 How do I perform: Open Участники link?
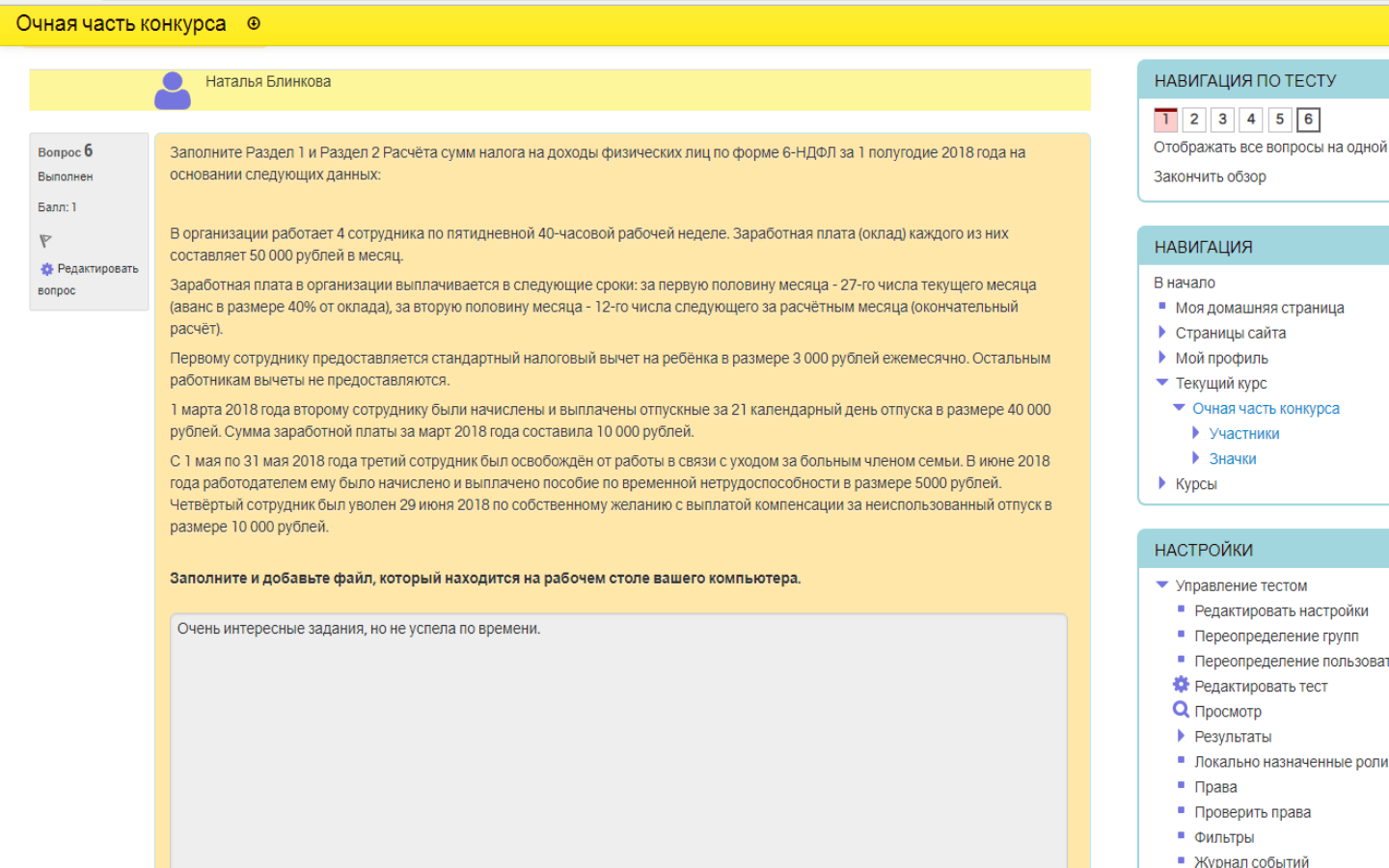coord(1244,433)
